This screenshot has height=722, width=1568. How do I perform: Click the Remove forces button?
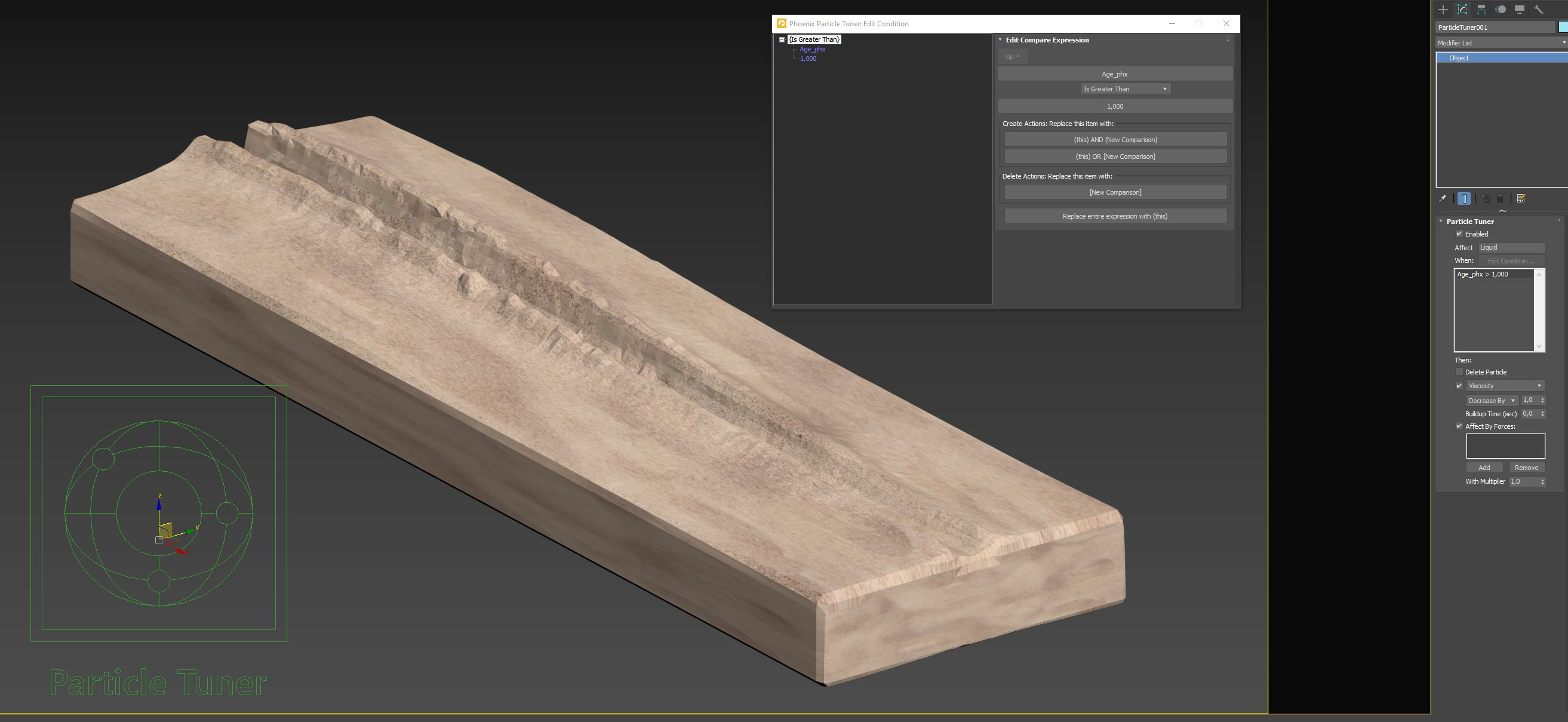(x=1526, y=467)
